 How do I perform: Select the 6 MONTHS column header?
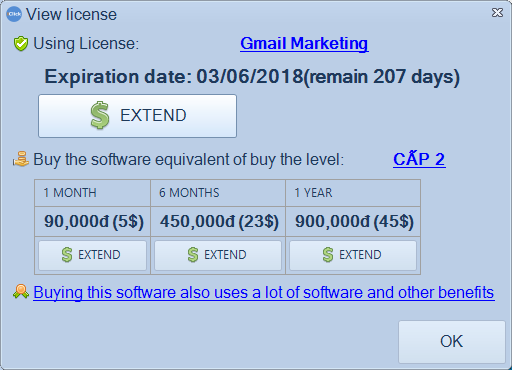point(218,193)
